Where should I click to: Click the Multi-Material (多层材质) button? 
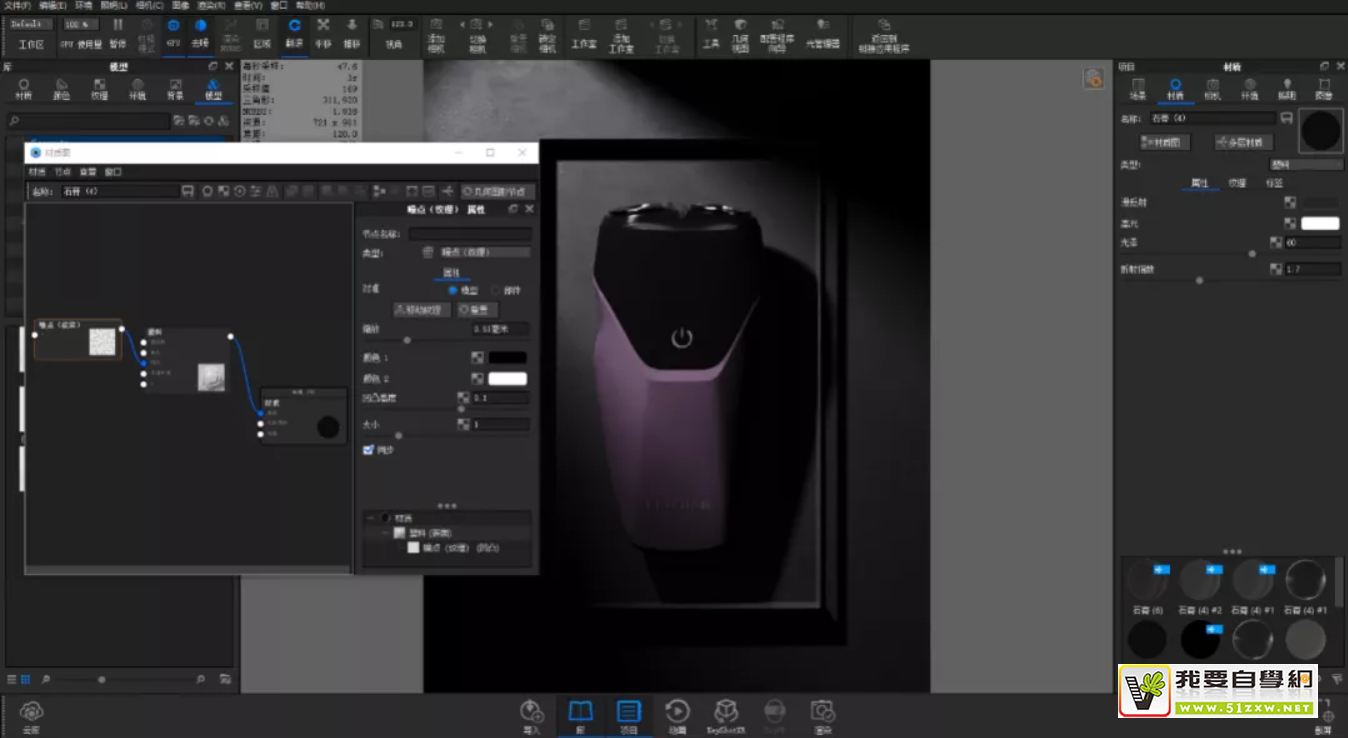click(x=1243, y=142)
